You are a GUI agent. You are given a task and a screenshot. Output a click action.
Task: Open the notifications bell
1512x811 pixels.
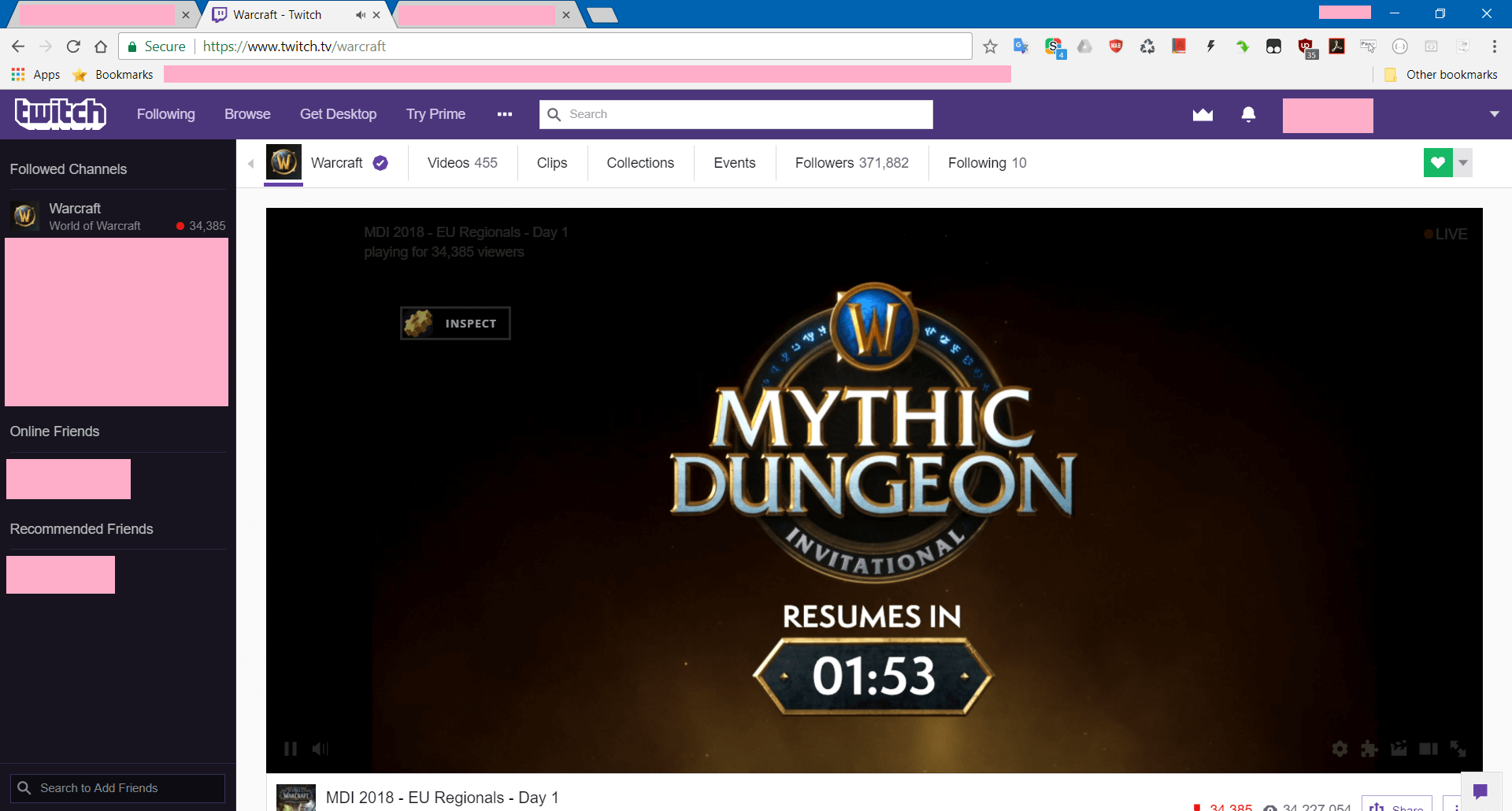coord(1248,115)
